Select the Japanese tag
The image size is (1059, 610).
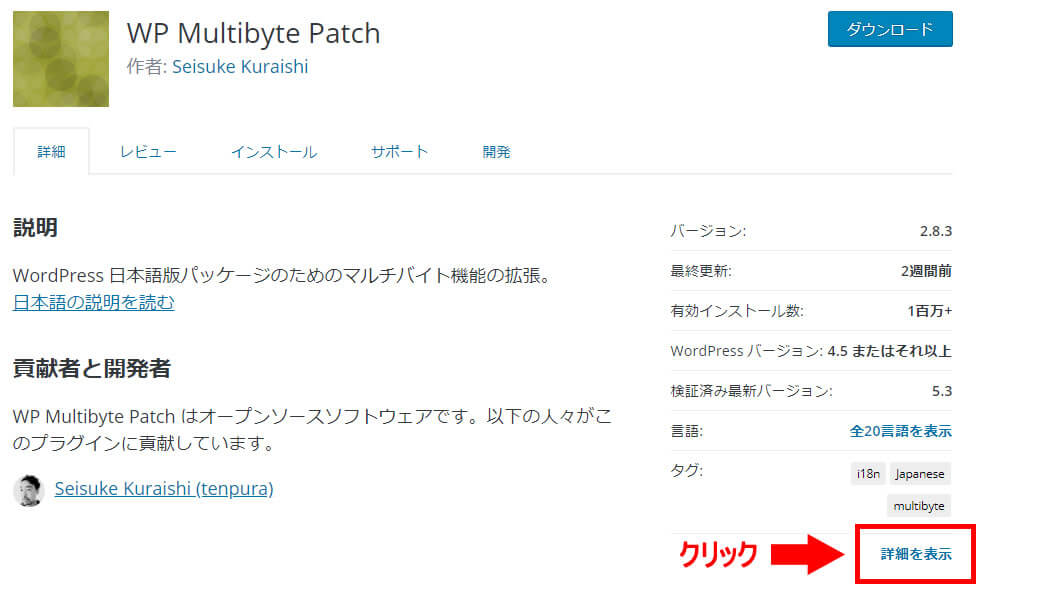pyautogui.click(x=919, y=474)
